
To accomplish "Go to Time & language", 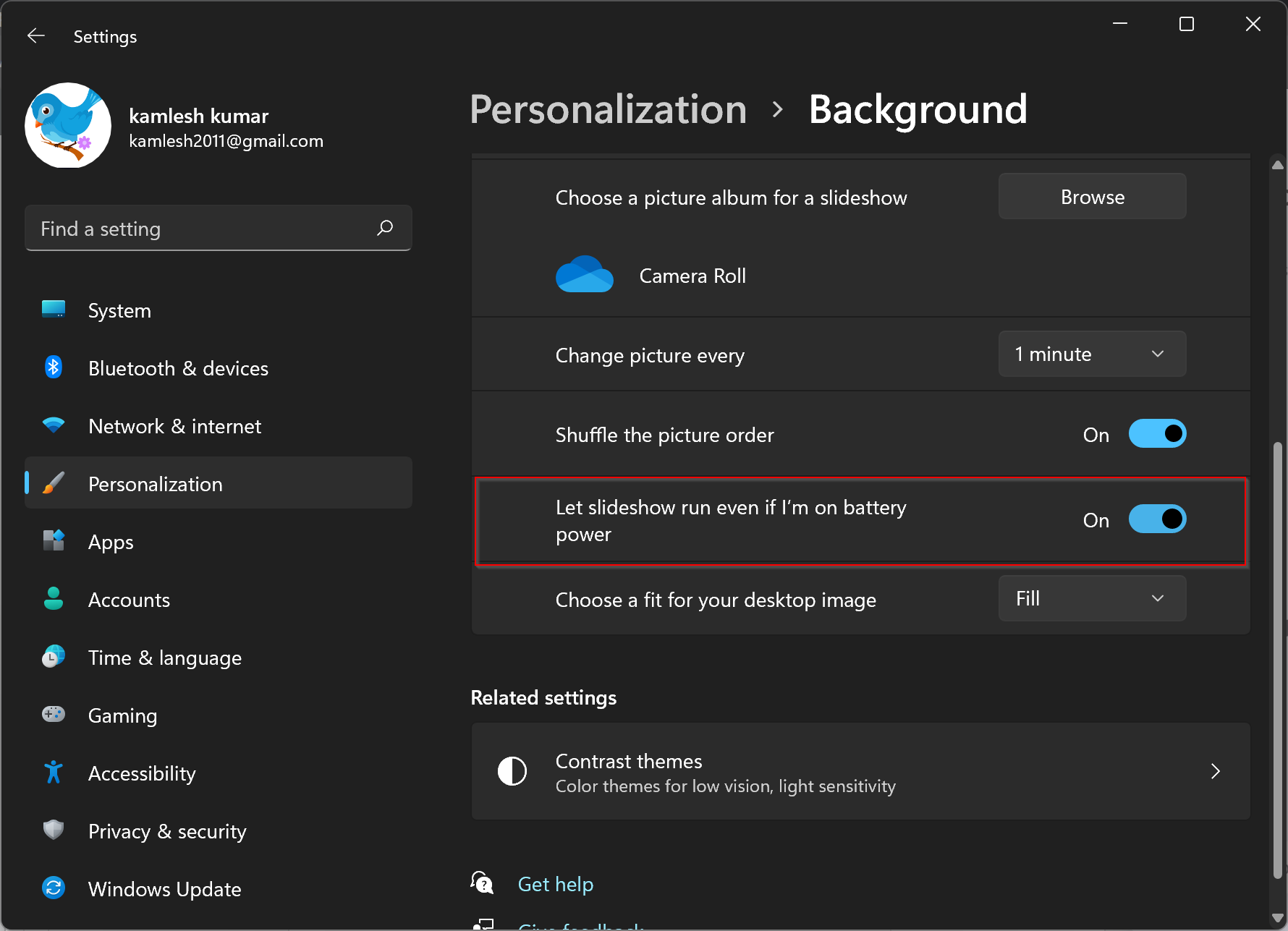I will pyautogui.click(x=219, y=658).
